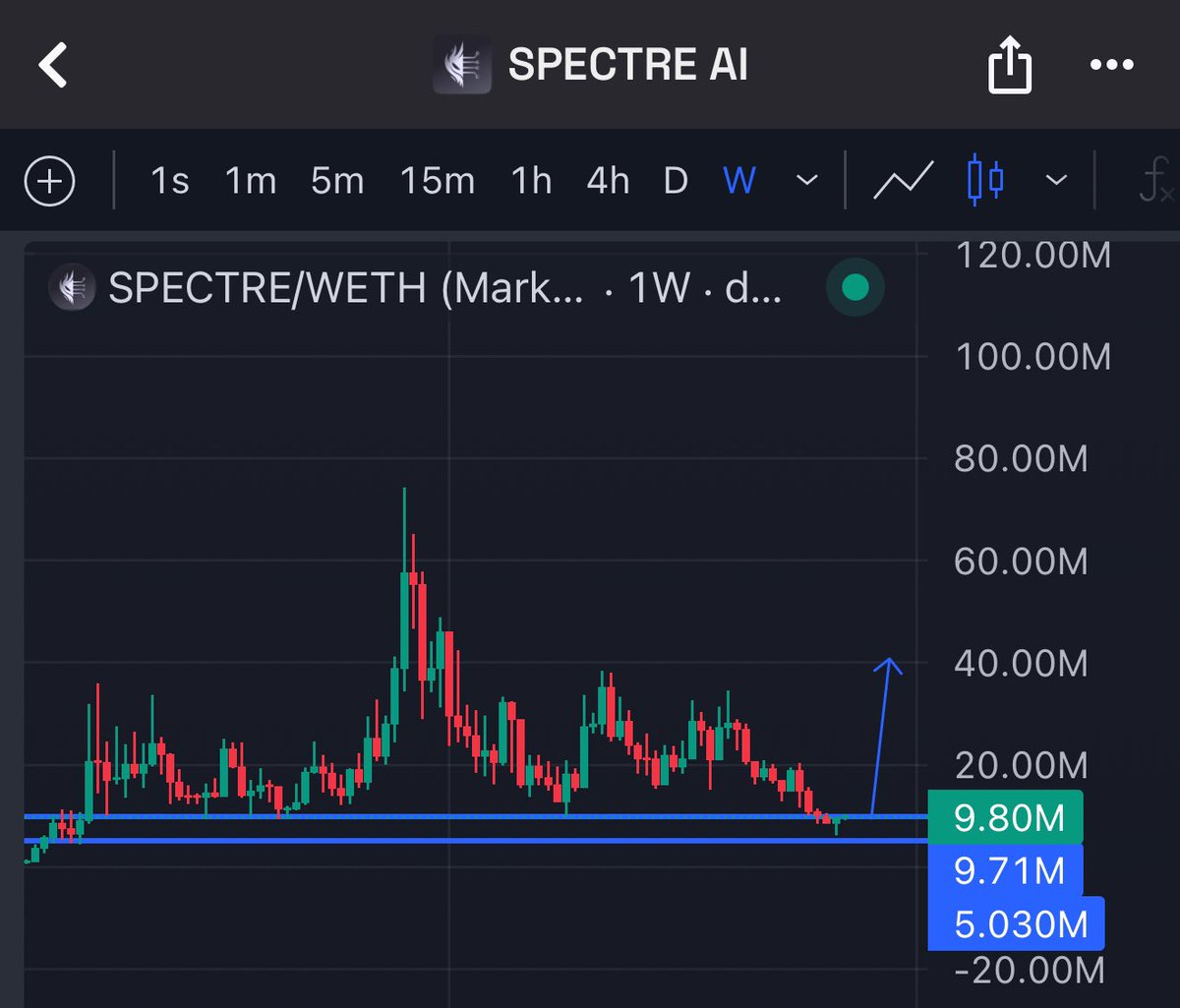Click the SPECTRE/WETH symbol logo on the chart

[x=72, y=288]
